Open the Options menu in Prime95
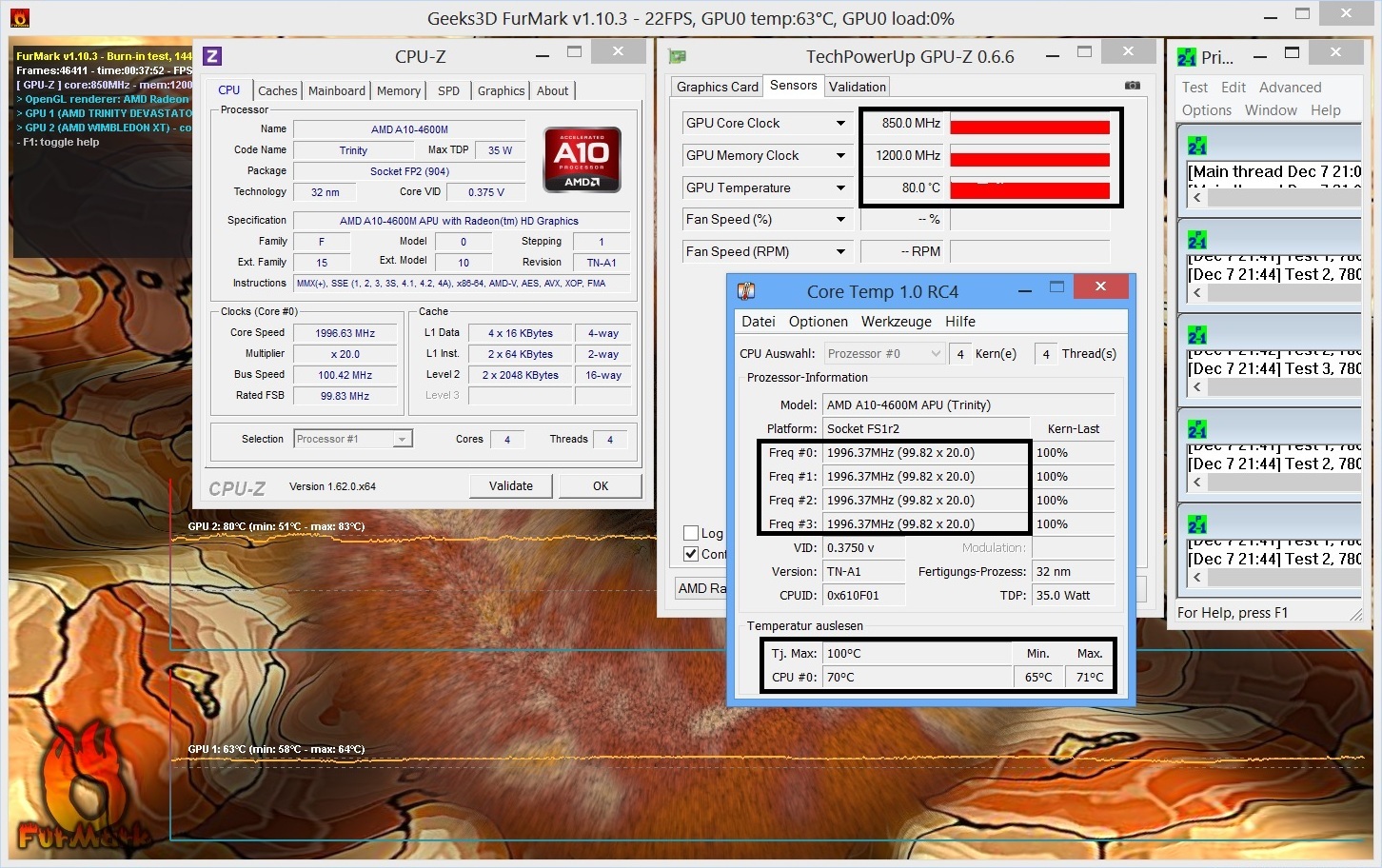Viewport: 1382px width, 868px height. (1207, 110)
